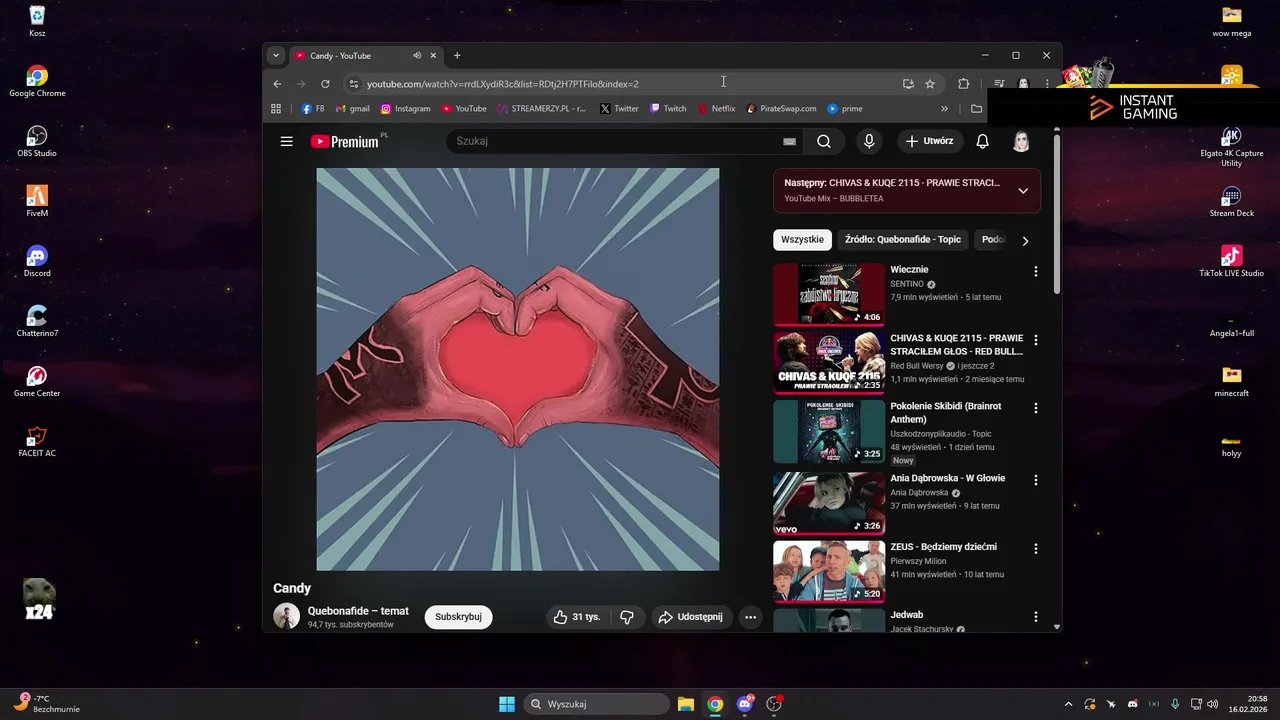
Task: Select the Wszystkie filter chip
Action: tap(802, 240)
